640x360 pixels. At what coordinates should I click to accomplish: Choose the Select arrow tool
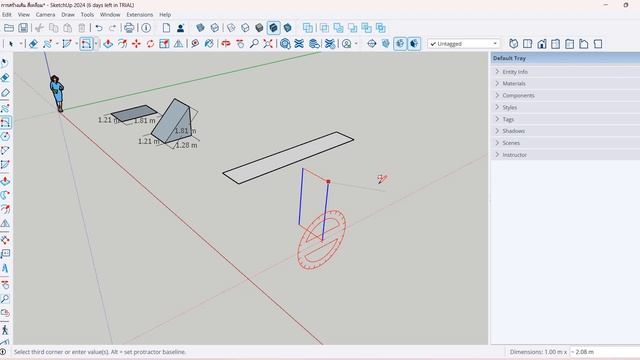click(11, 44)
